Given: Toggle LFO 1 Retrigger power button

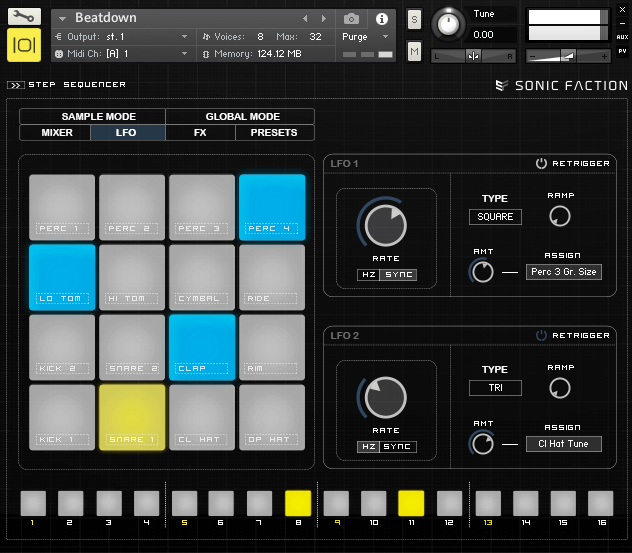Looking at the screenshot, I should point(541,164).
